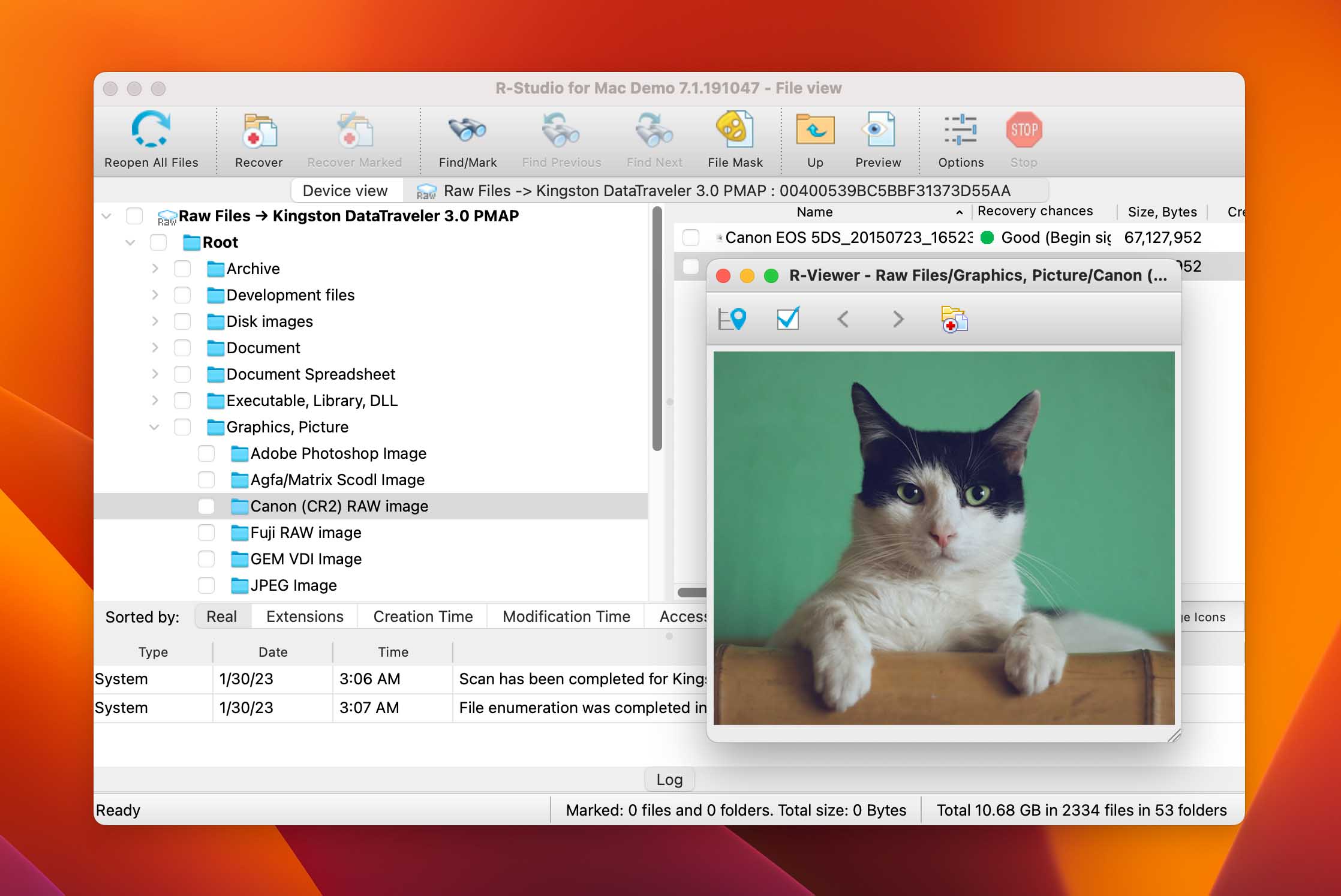Click the file list horizontal scrollbar
Image resolution: width=1341 pixels, height=896 pixels.
[x=692, y=593]
